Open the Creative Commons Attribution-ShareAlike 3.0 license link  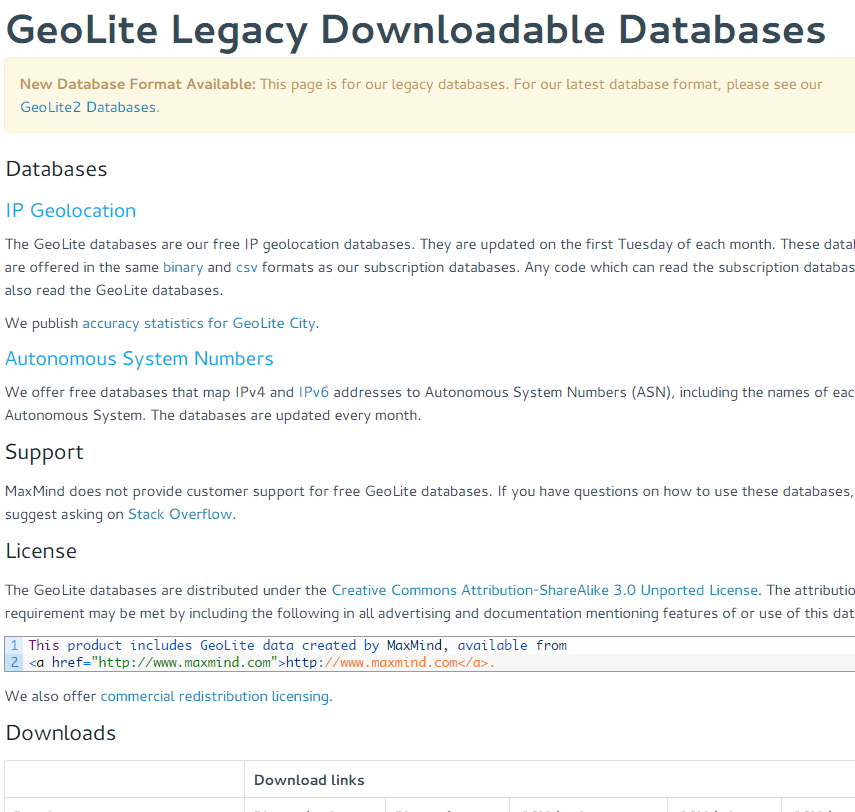pyautogui.click(x=545, y=591)
